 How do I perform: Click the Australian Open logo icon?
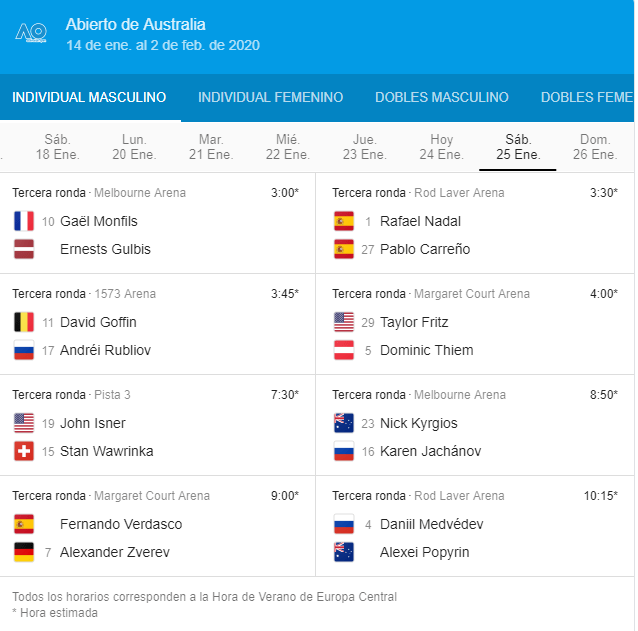coord(31,33)
